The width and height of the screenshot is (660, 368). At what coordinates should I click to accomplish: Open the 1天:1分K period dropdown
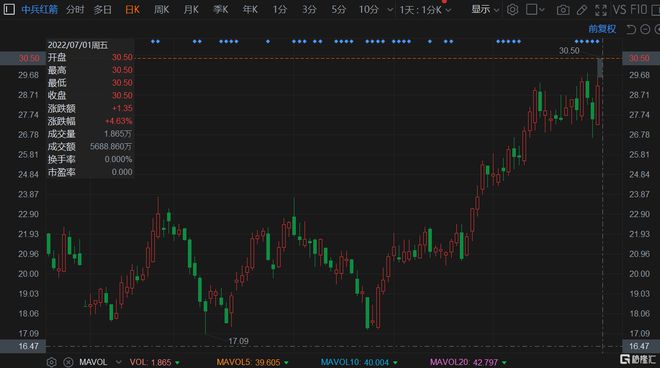(x=425, y=10)
